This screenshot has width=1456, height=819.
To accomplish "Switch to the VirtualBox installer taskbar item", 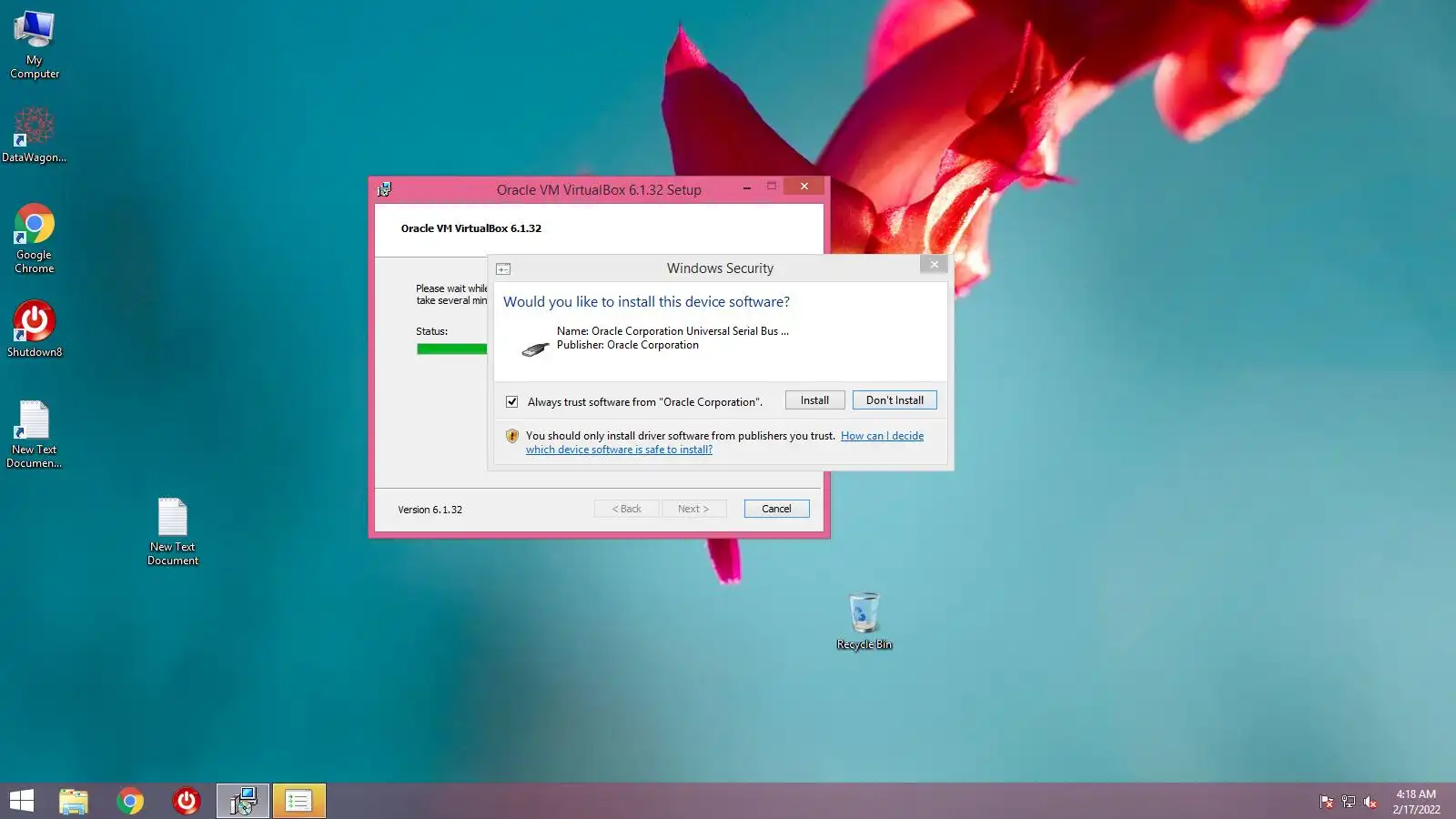I will point(243,801).
